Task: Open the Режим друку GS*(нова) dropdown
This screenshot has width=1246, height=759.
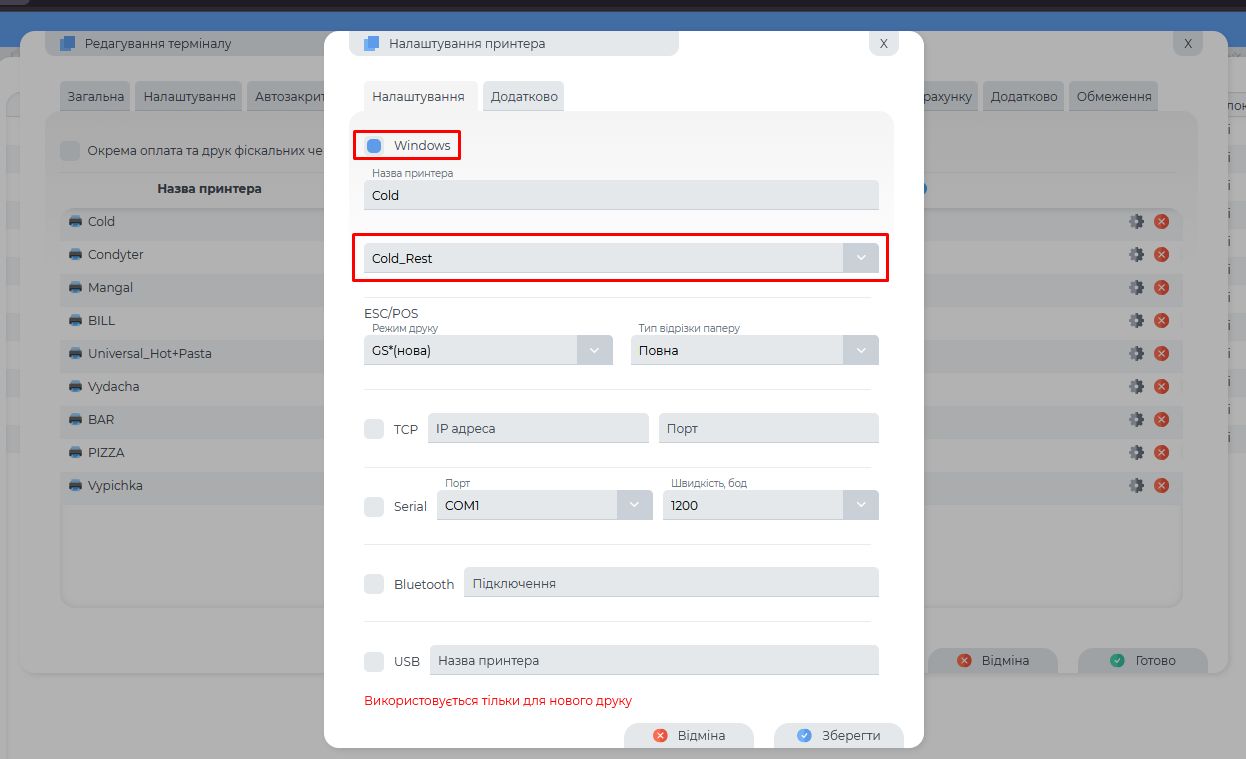Action: tap(594, 351)
